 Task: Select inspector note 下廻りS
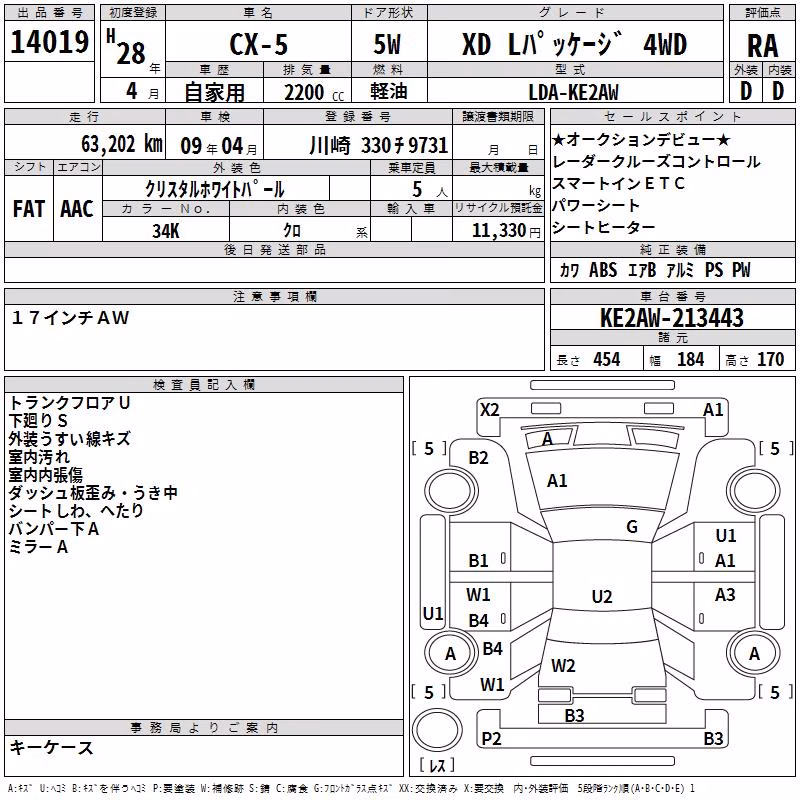coord(38,421)
